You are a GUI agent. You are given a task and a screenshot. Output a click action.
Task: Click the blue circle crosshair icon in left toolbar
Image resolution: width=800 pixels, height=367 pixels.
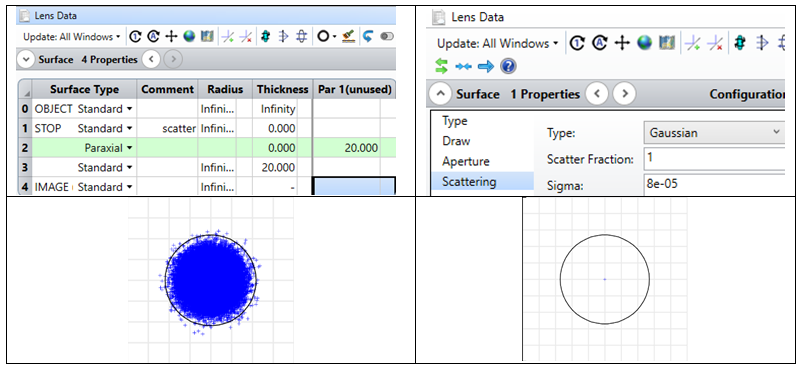click(302, 37)
